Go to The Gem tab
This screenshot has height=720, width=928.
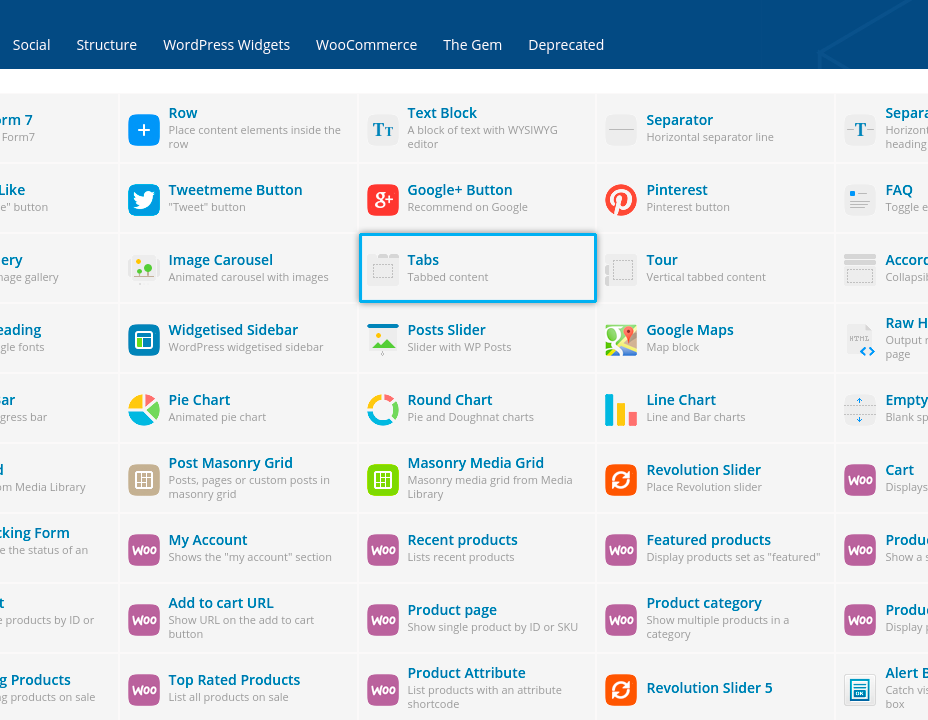click(x=472, y=45)
